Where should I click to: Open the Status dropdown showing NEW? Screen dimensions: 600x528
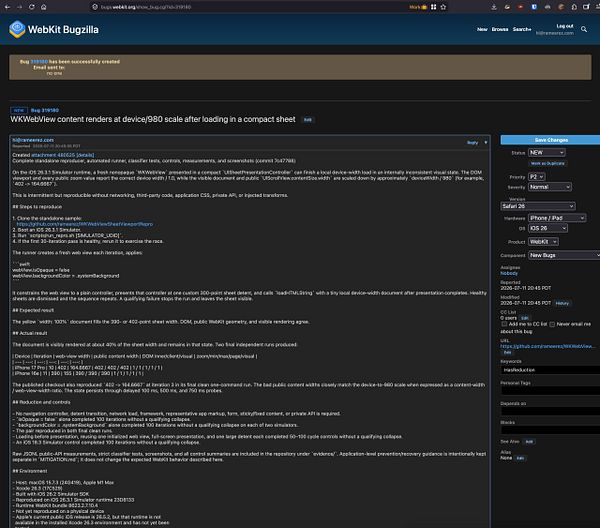(546, 152)
